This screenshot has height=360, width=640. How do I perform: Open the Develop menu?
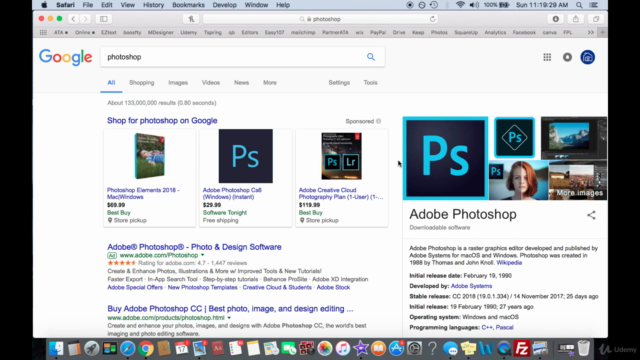pyautogui.click(x=224, y=5)
